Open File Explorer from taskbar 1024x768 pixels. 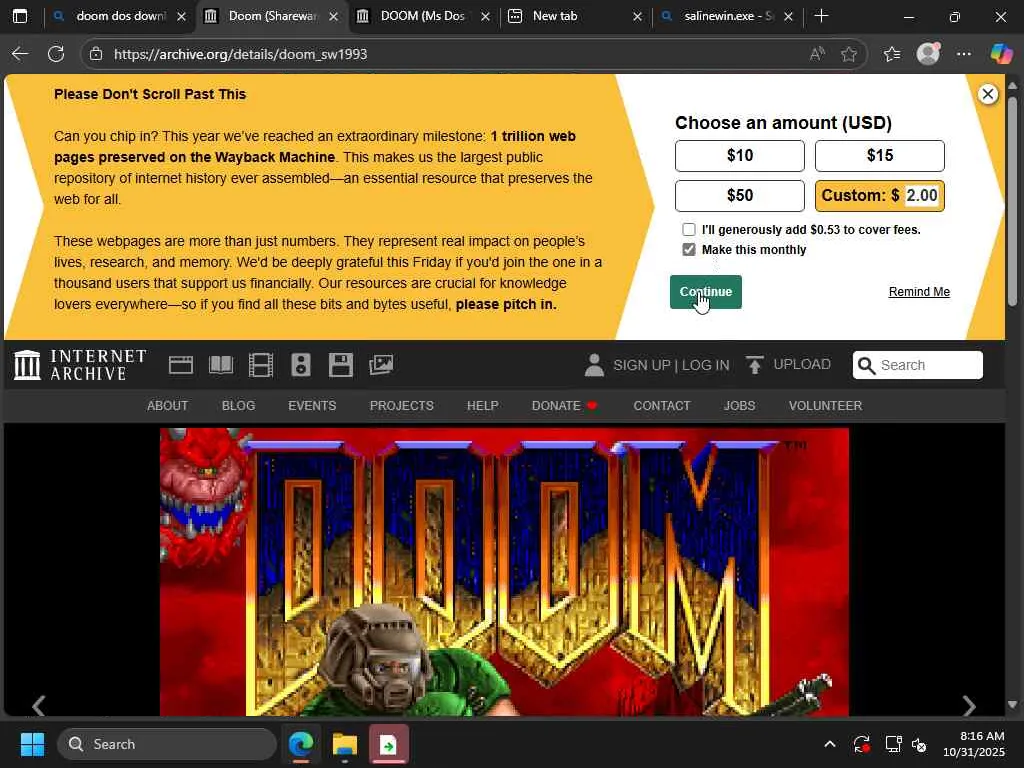[345, 744]
